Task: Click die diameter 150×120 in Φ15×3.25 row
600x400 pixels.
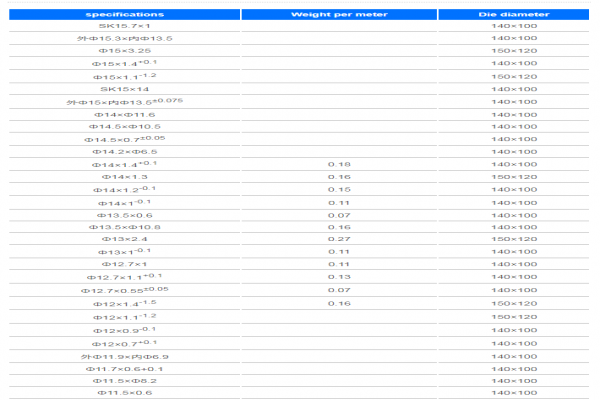Action: 514,51
